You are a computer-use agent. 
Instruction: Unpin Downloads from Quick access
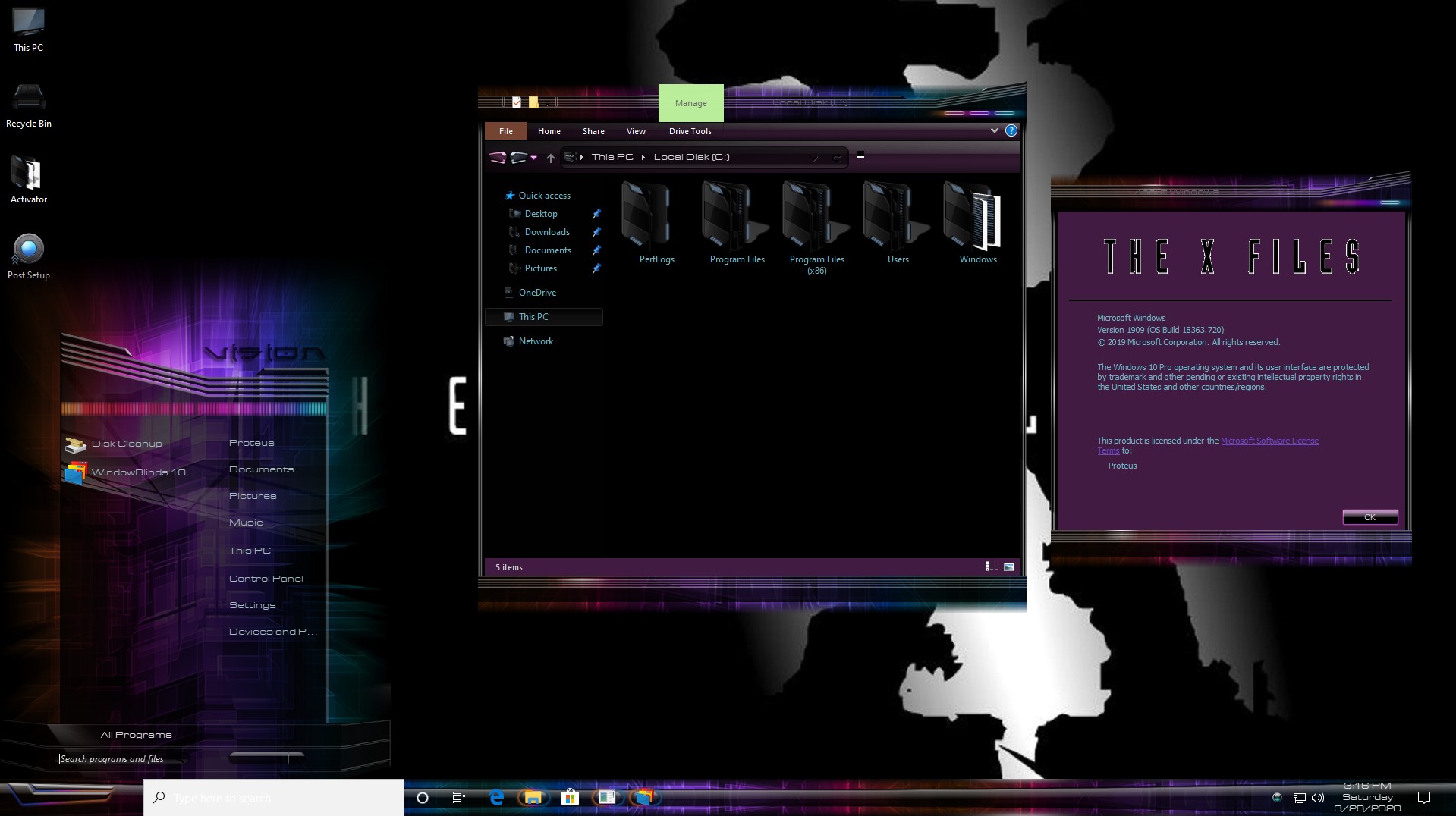pos(596,232)
